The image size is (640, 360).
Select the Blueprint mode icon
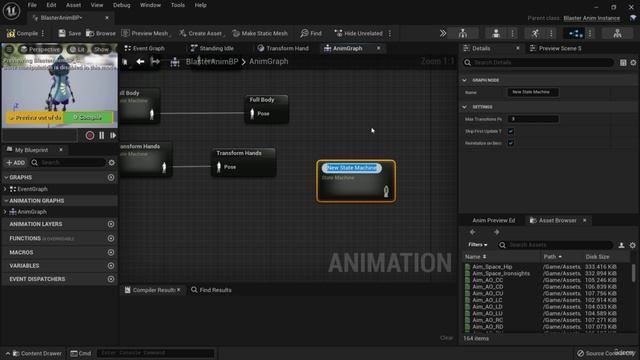576,33
